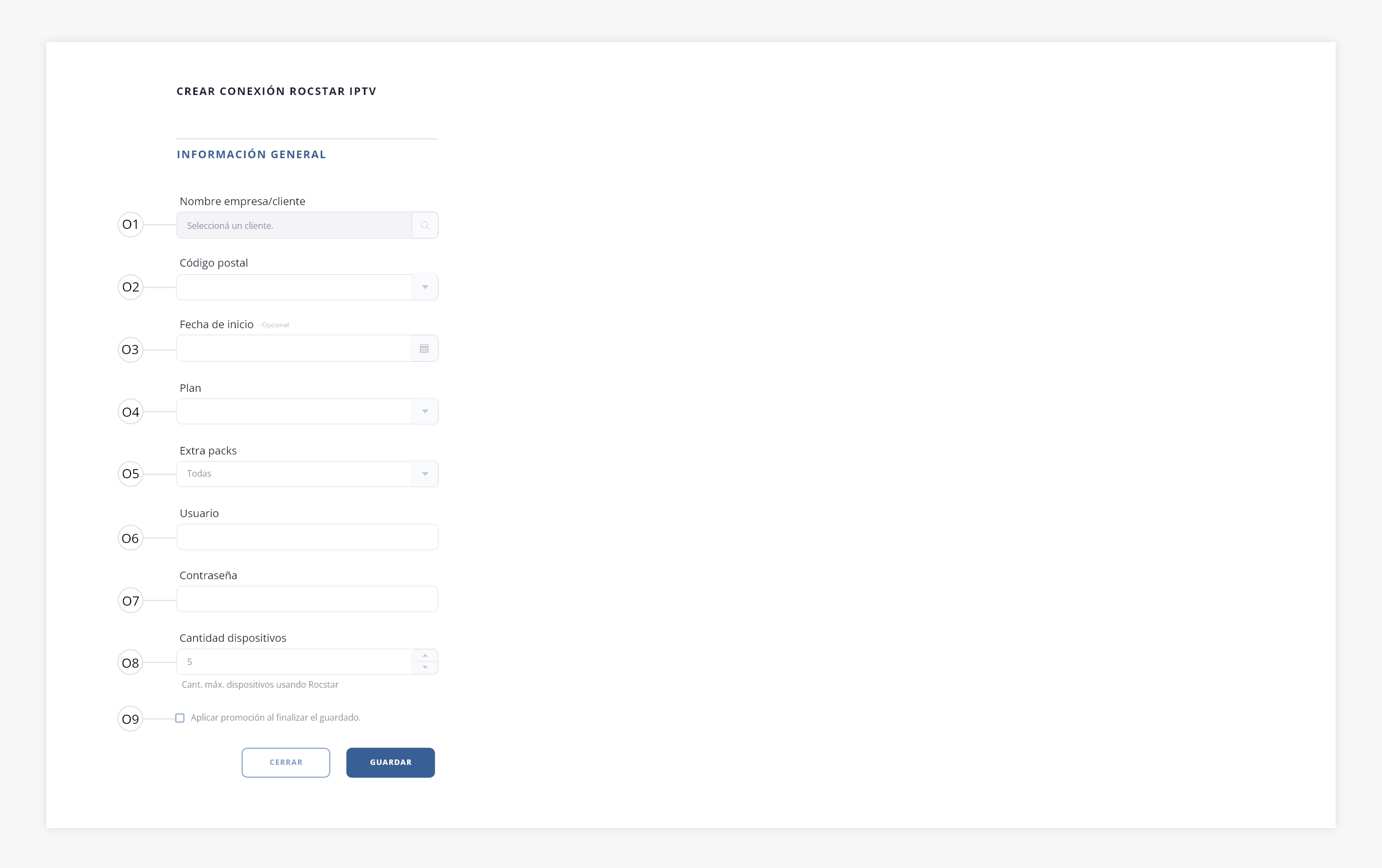1382x868 pixels.
Task: Decrease Cantidad dispositivos with down arrow
Action: (425, 668)
